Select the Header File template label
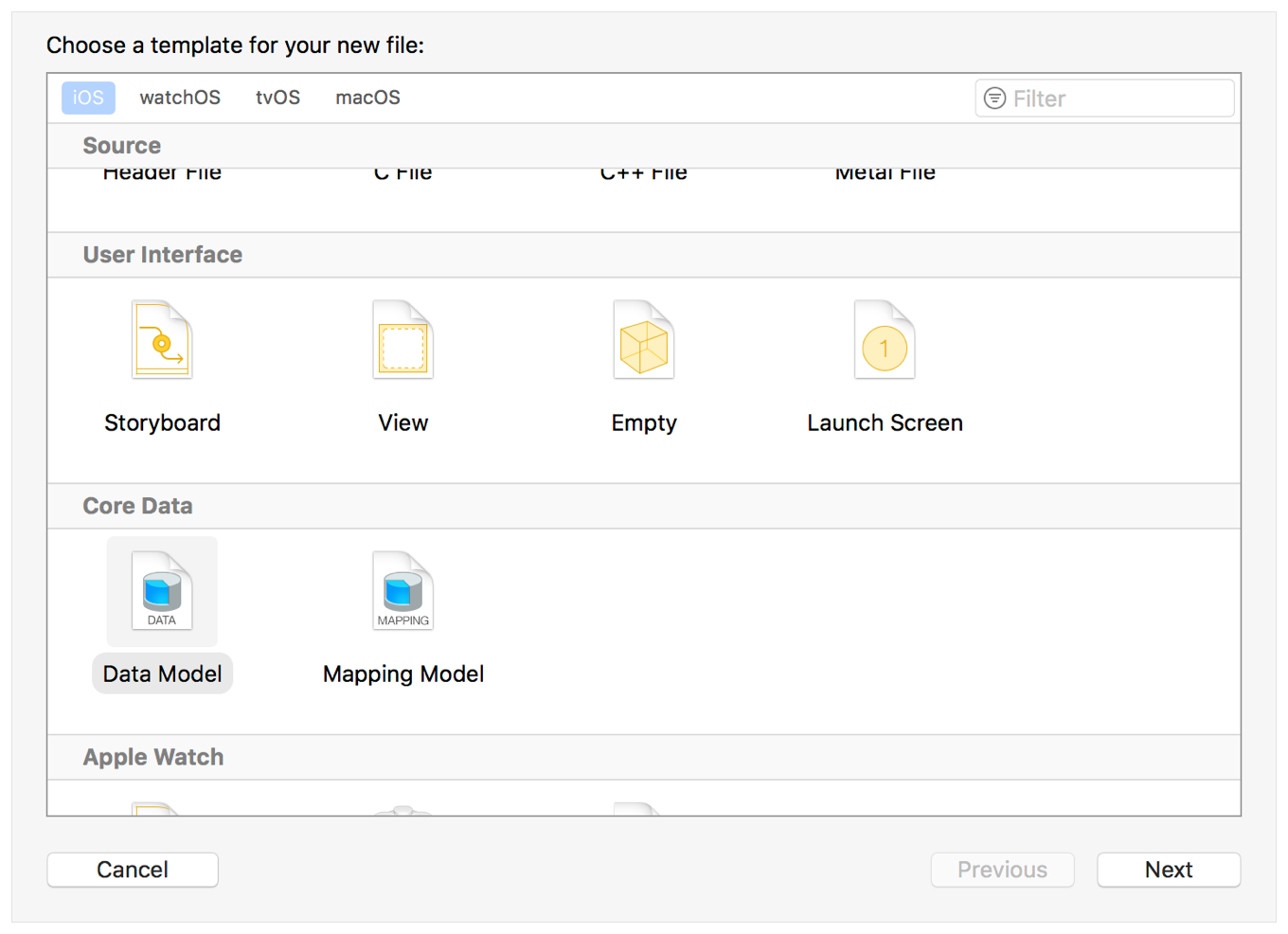Viewport: 1288px width, 934px height. pos(162,174)
